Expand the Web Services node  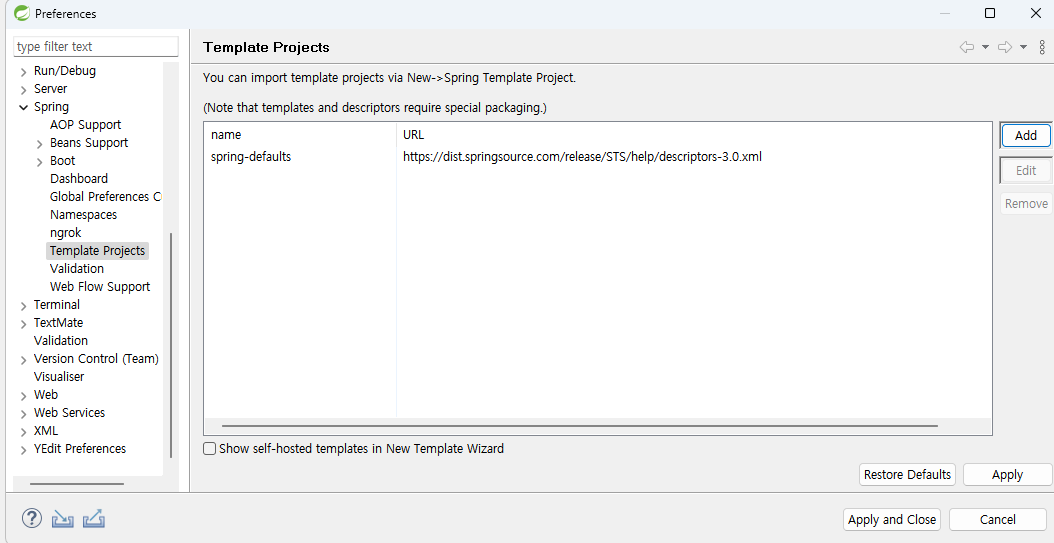(24, 413)
